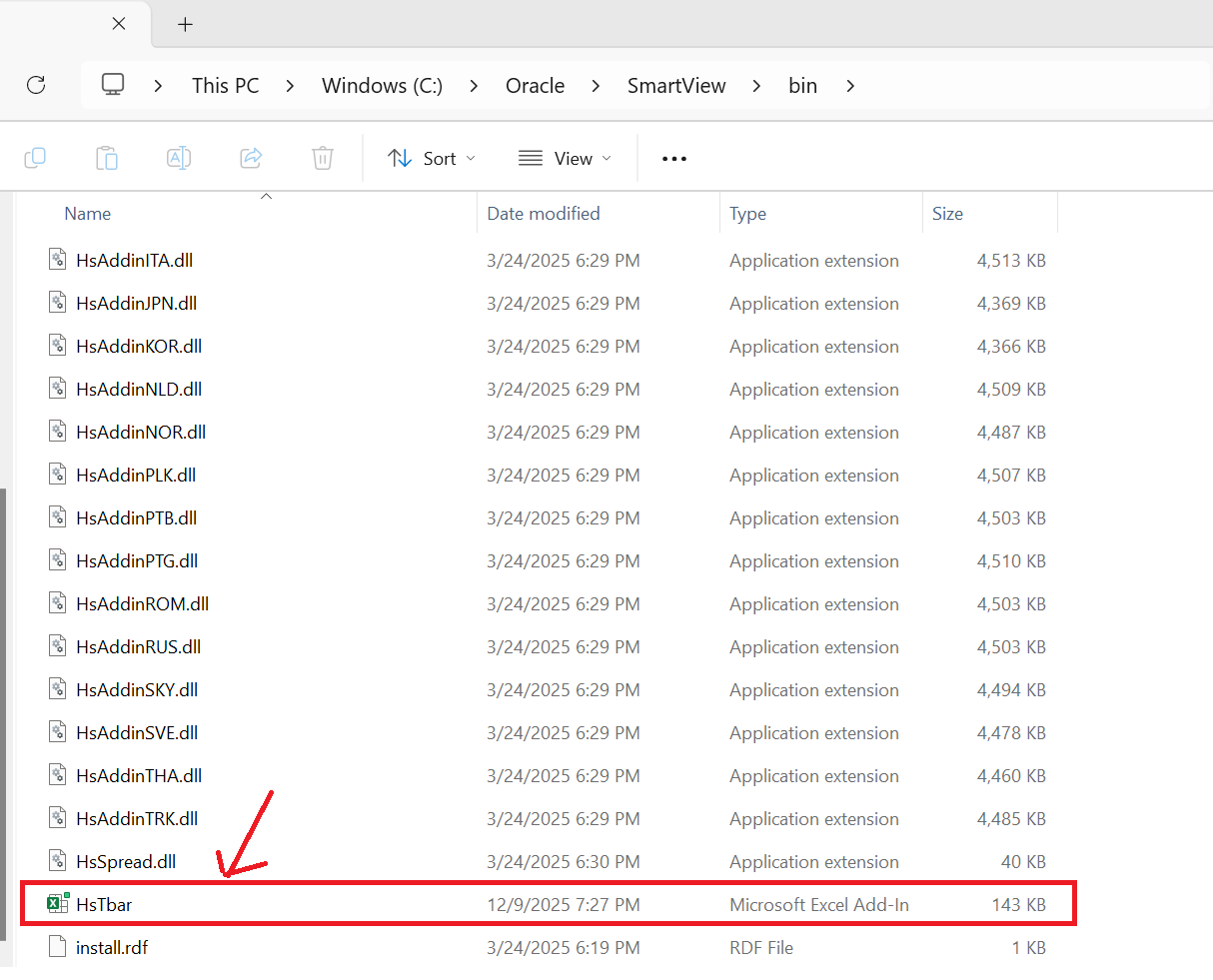Click the Share icon in the toolbar

pyautogui.click(x=251, y=158)
